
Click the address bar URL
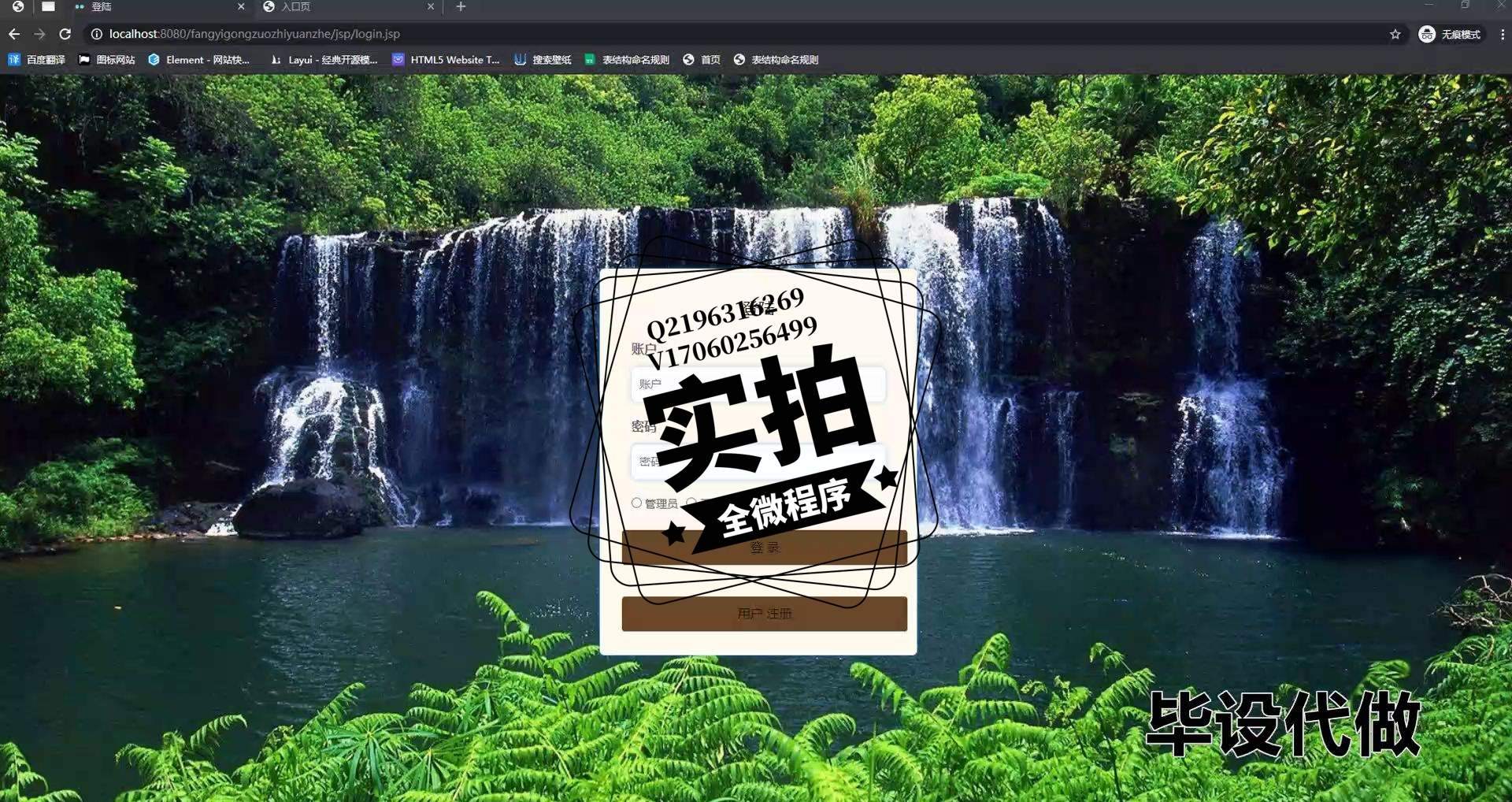point(254,34)
